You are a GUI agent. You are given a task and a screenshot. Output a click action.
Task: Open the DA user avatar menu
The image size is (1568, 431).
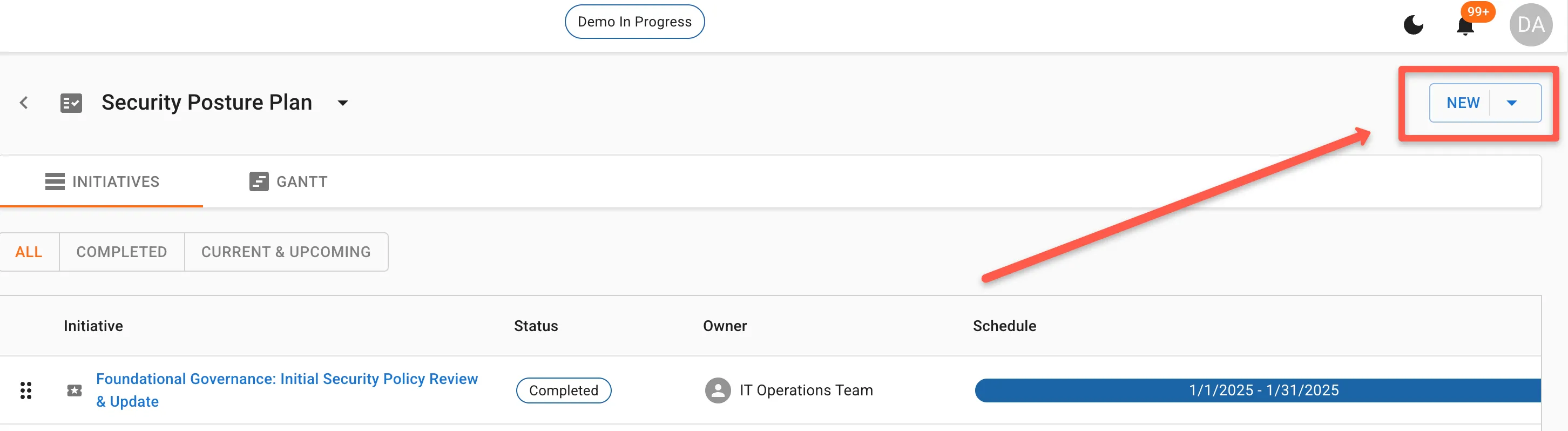tap(1531, 25)
